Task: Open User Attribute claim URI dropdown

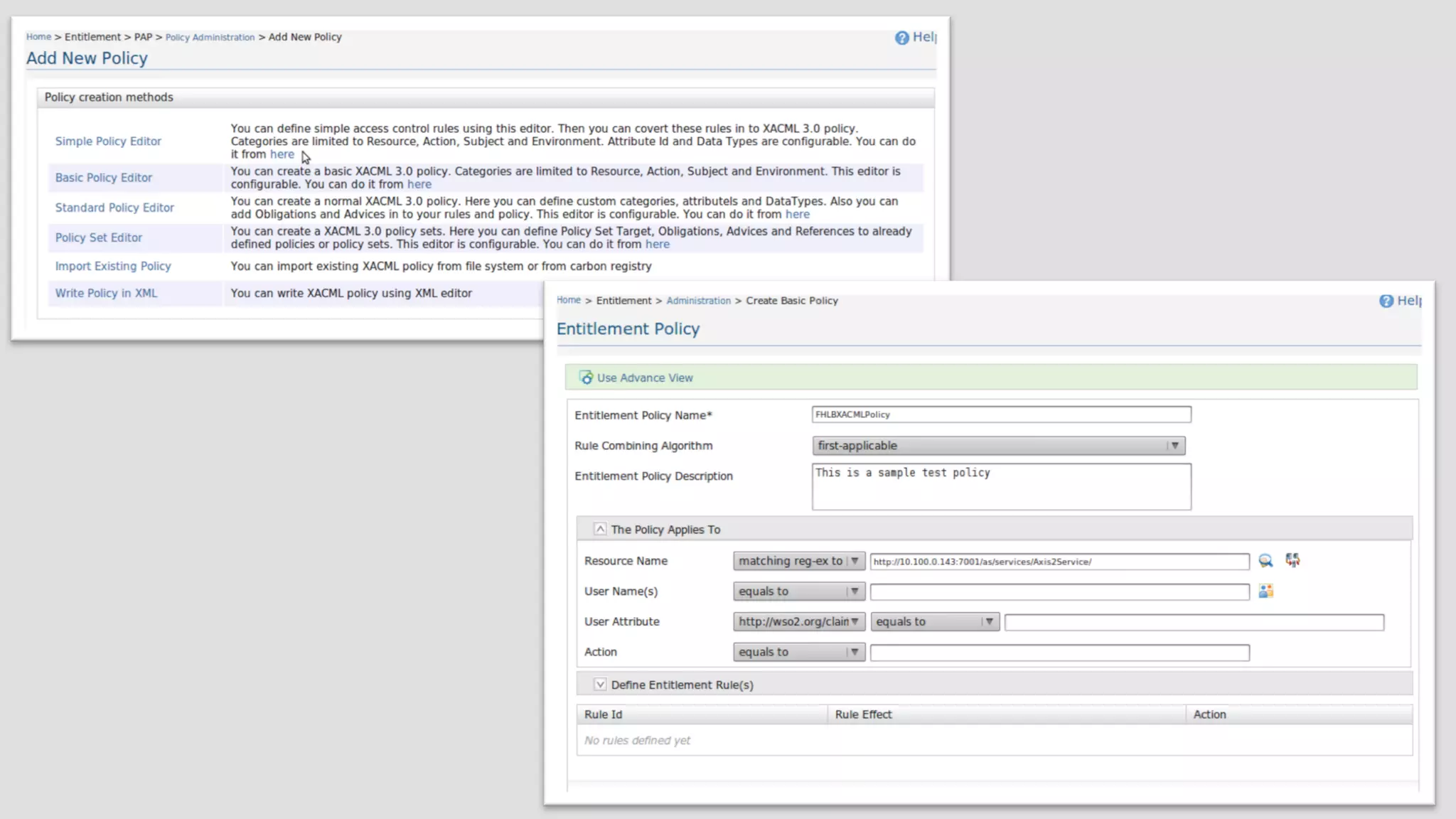Action: point(799,621)
